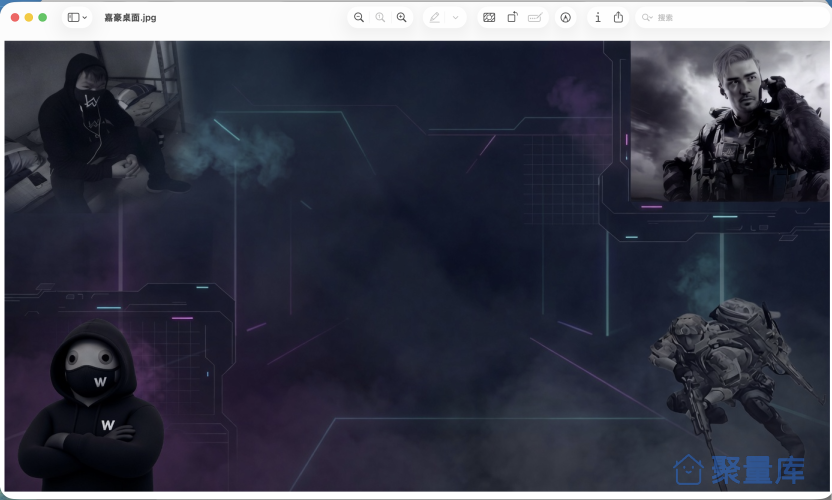832x500 pixels.
Task: Open search options magnifier dropdown
Action: 647,18
